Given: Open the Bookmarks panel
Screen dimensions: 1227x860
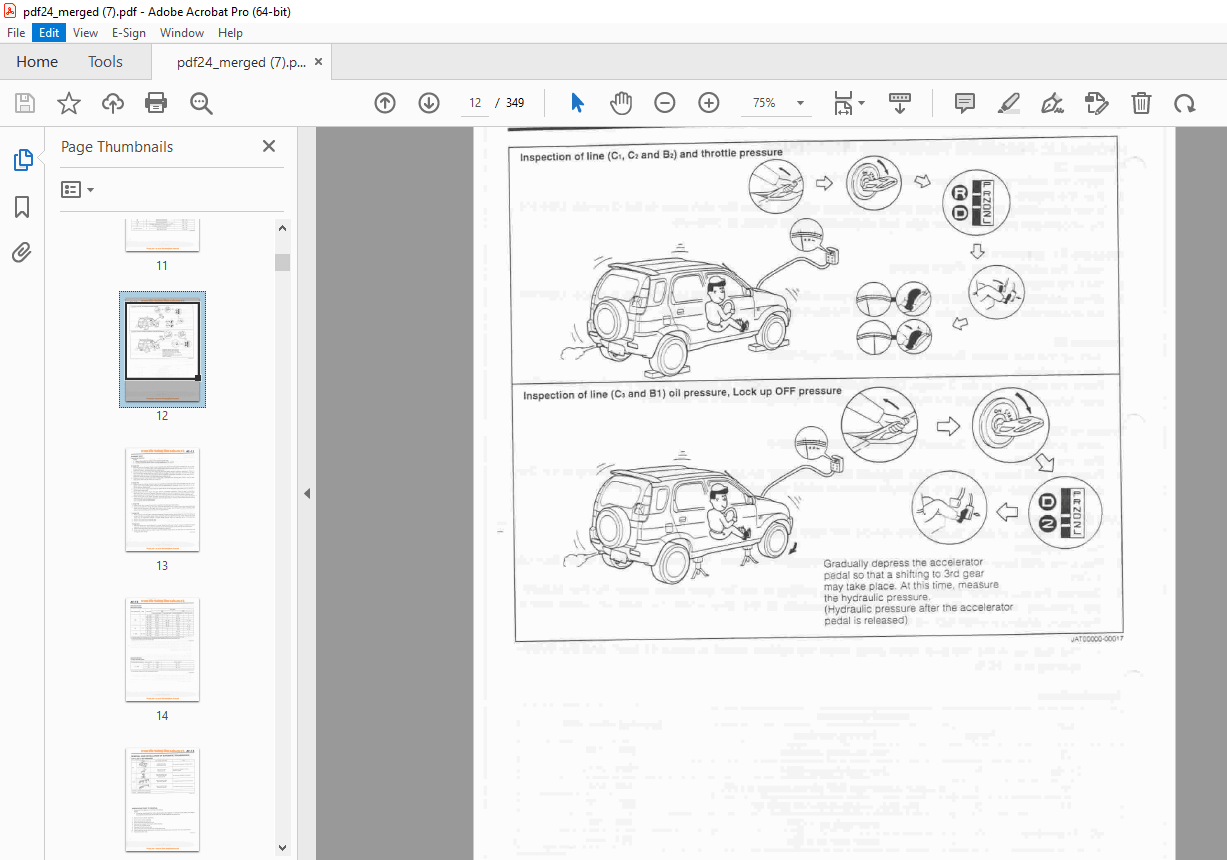Looking at the screenshot, I should [22, 206].
